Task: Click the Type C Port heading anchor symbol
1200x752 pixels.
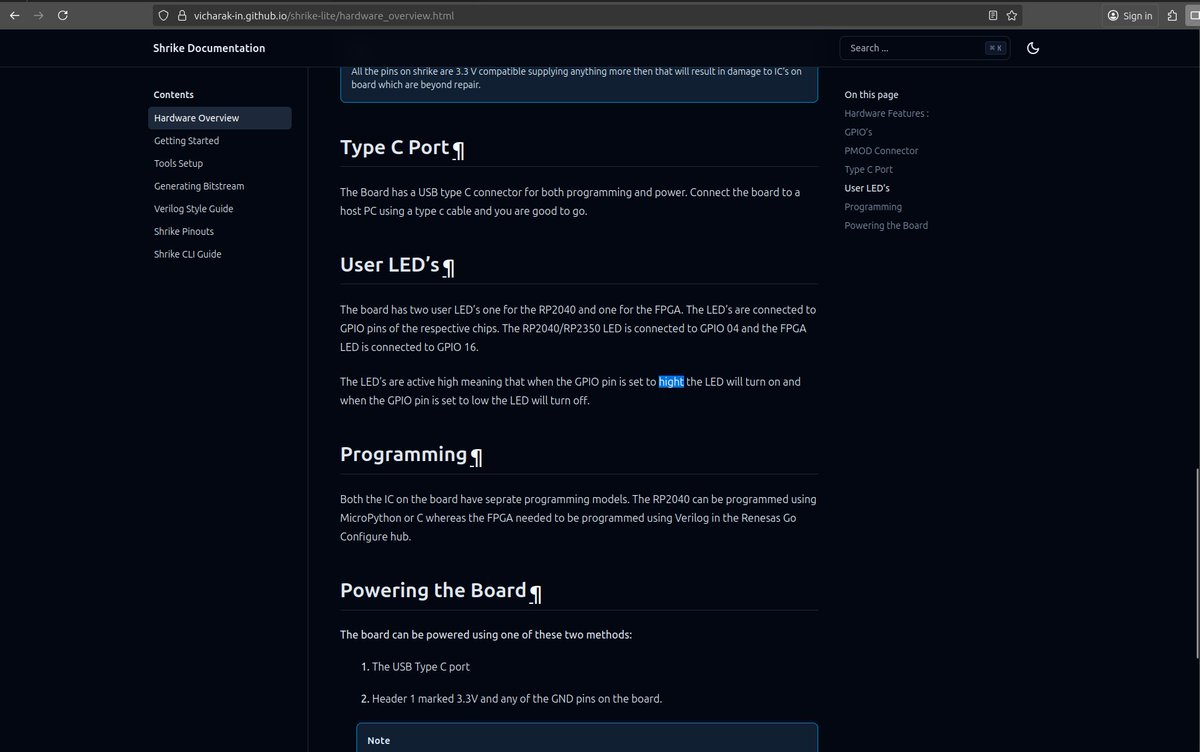Action: click(x=458, y=149)
